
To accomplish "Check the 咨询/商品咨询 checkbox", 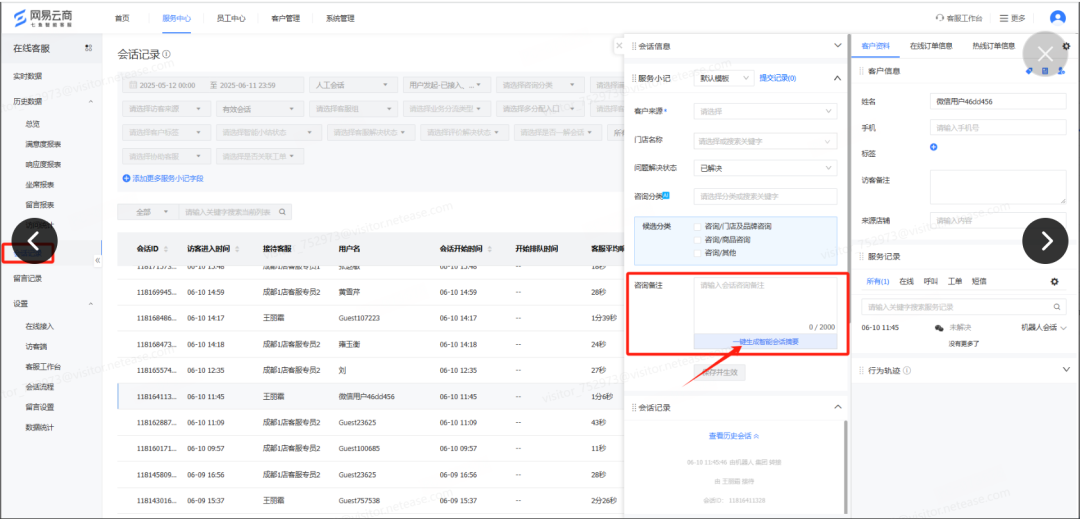I will coord(697,240).
